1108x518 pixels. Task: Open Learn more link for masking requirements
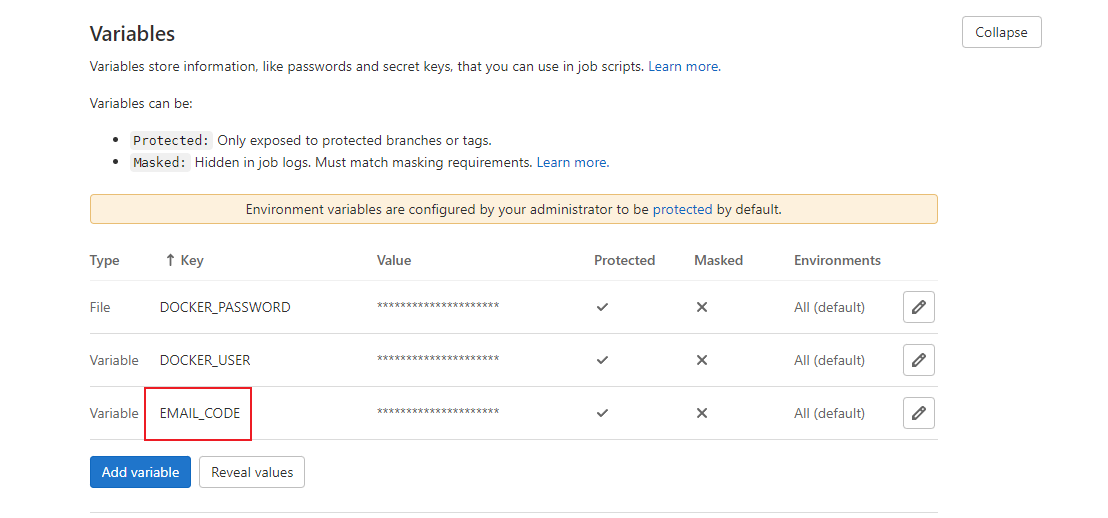pyautogui.click(x=571, y=162)
